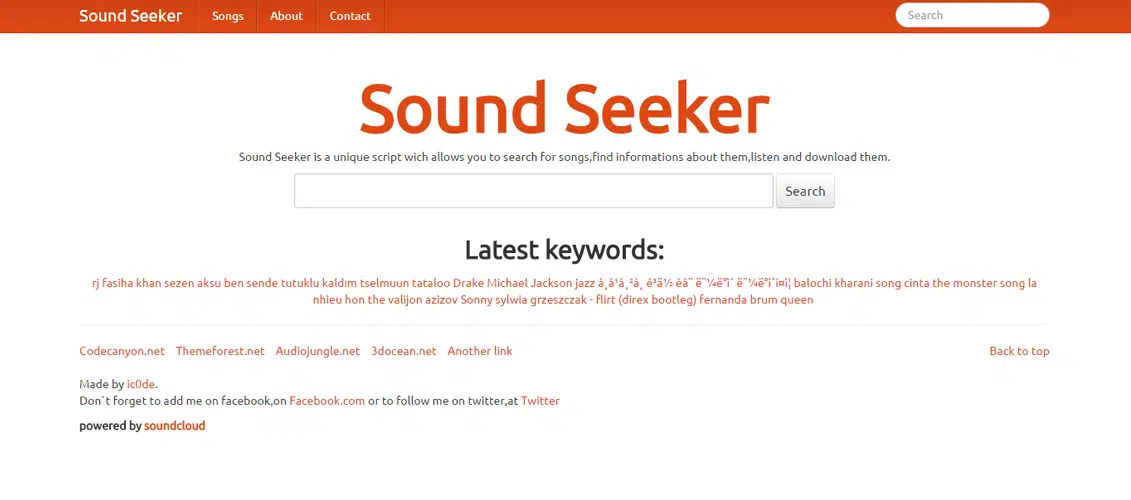Open the Michael Jackson keyword

[529, 283]
